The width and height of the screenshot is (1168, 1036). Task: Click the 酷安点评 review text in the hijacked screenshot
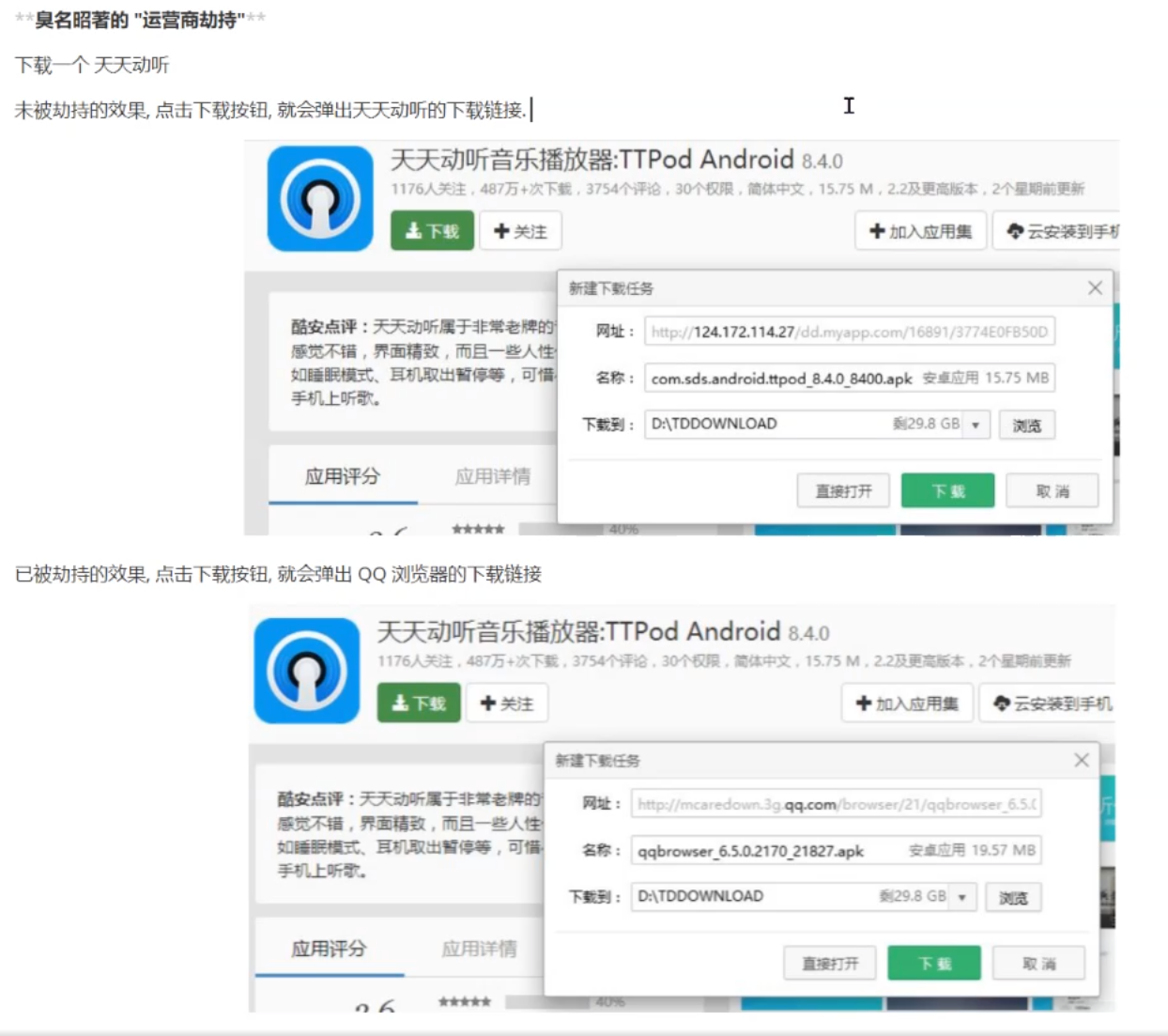[x=409, y=835]
